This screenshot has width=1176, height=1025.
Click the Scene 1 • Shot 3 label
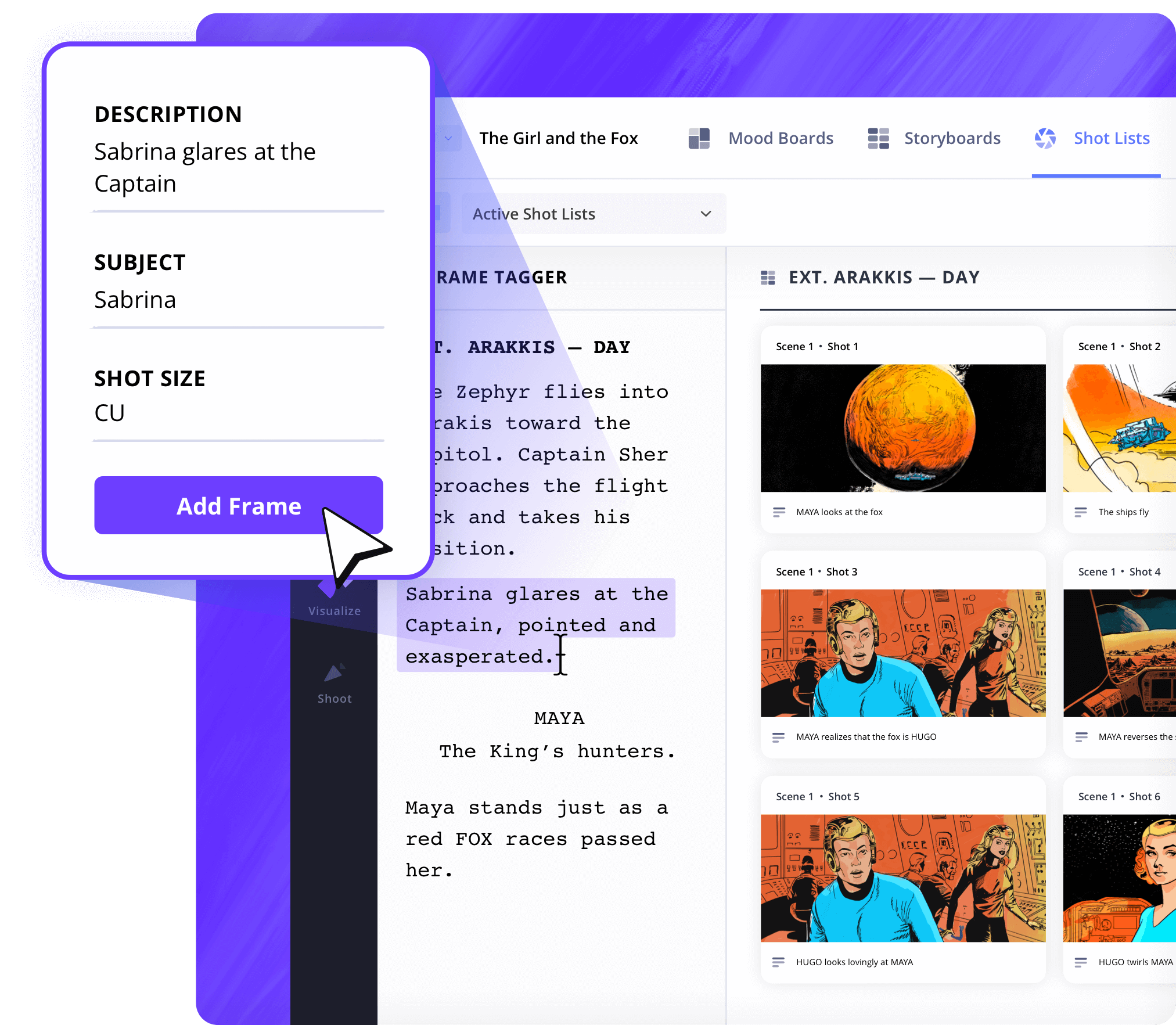[x=817, y=571]
